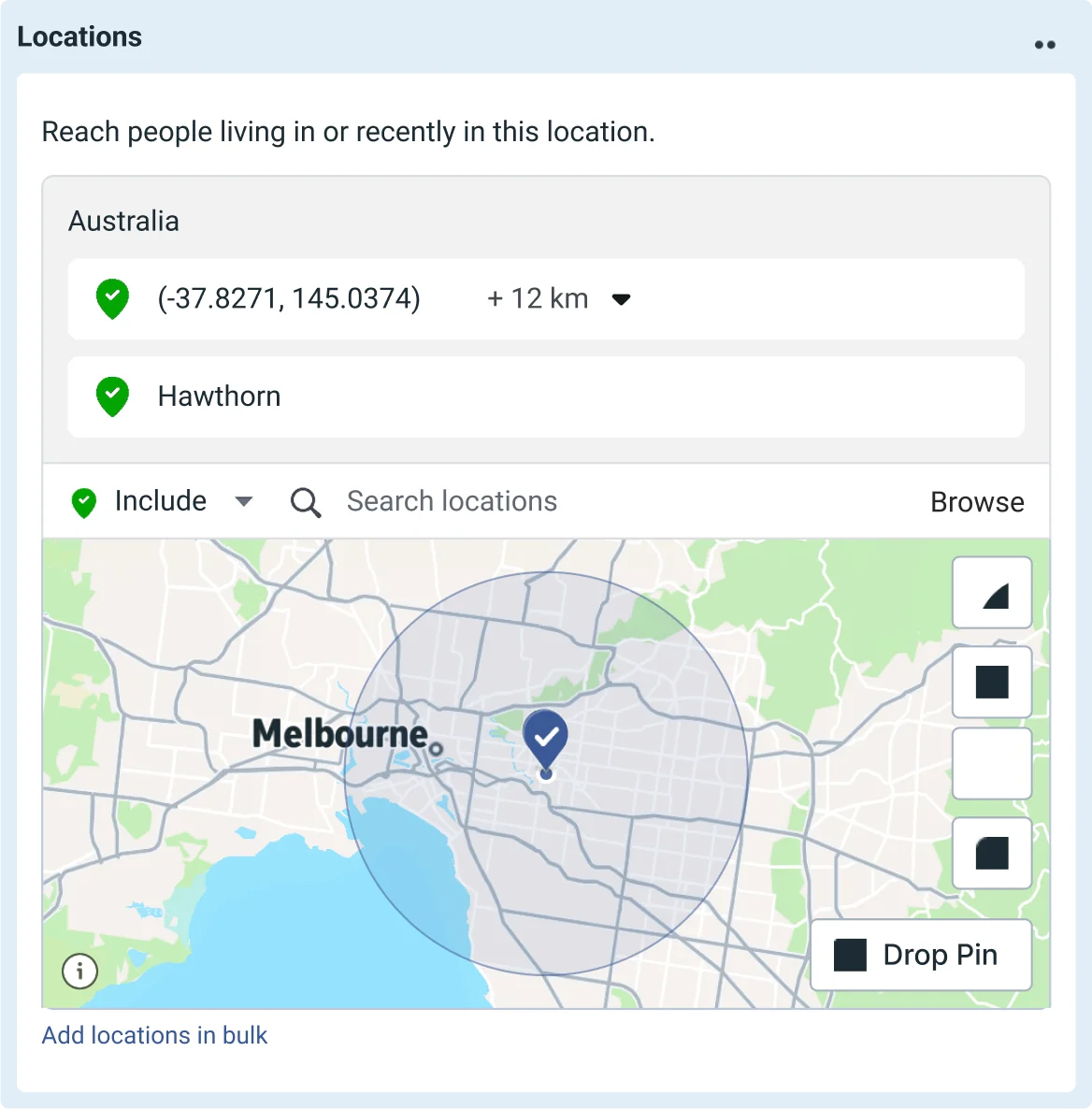This screenshot has height=1109, width=1092.
Task: Open the Include dropdown arrow
Action: click(x=244, y=501)
